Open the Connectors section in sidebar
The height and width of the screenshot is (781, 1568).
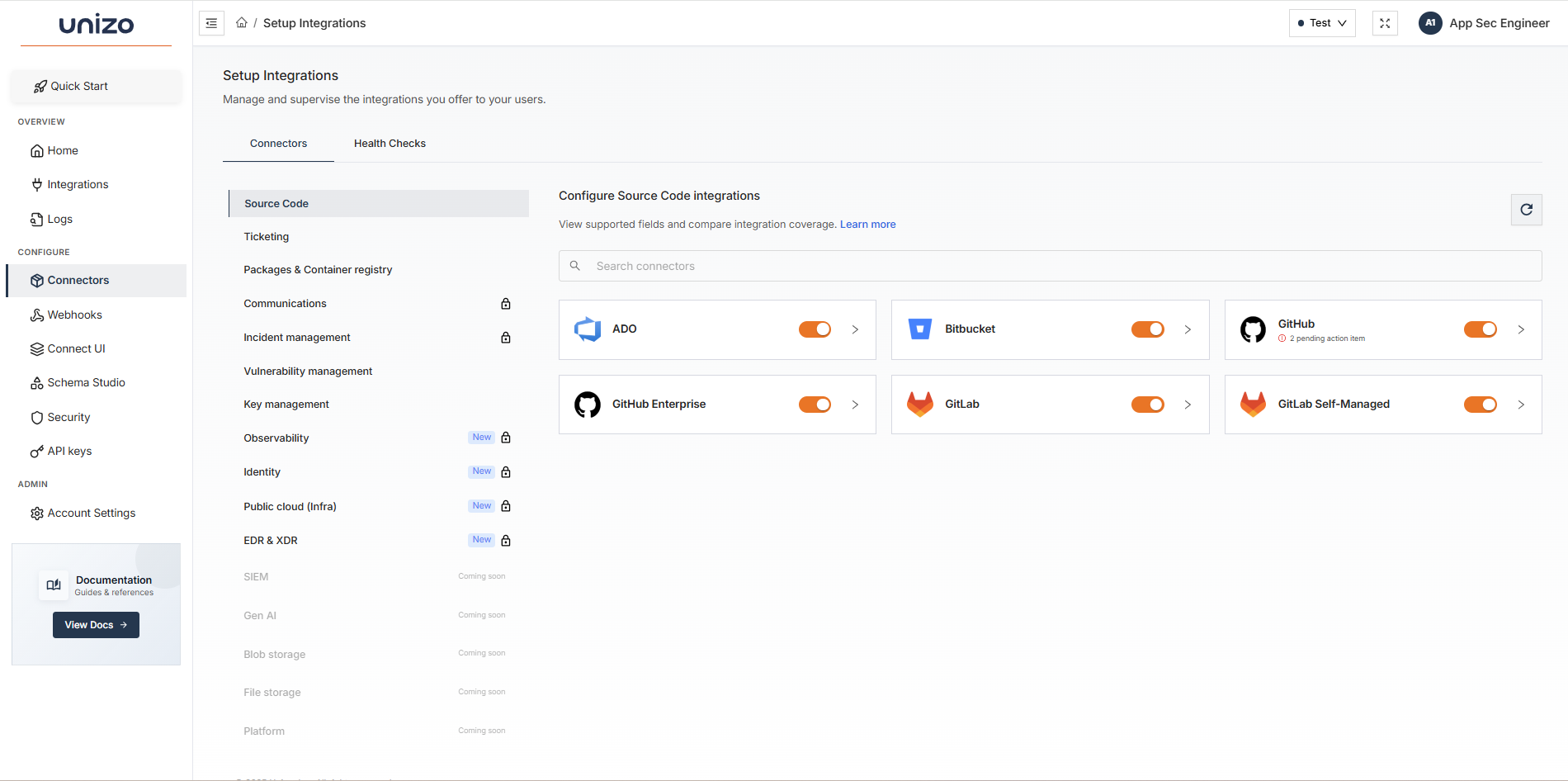click(78, 280)
